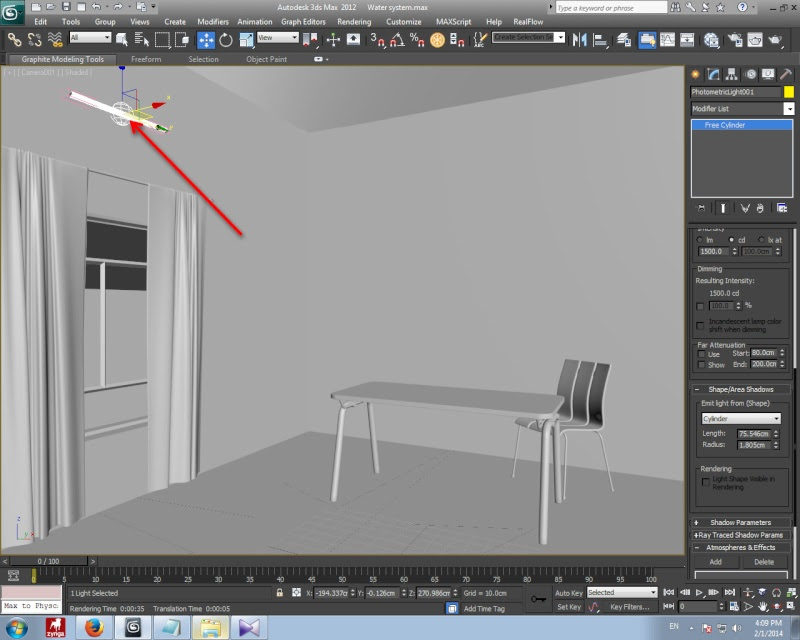Screen dimensions: 800x640
Task: Enable Light Shape Visible in Rendering
Action: [706, 482]
